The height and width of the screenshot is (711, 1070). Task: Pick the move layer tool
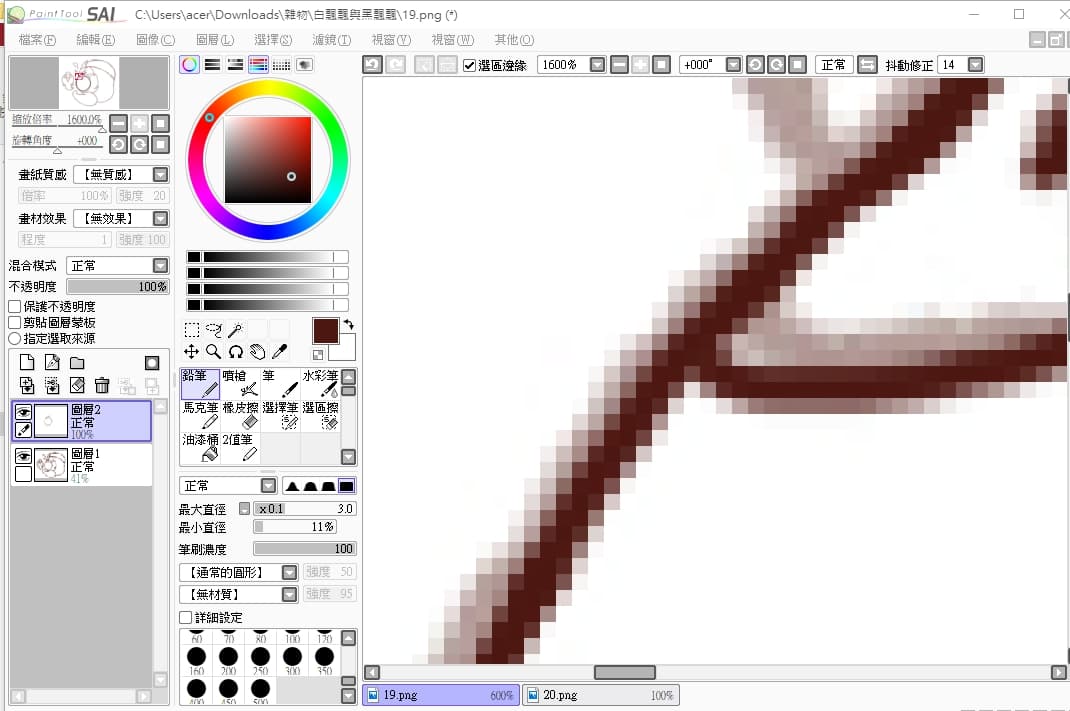click(192, 352)
